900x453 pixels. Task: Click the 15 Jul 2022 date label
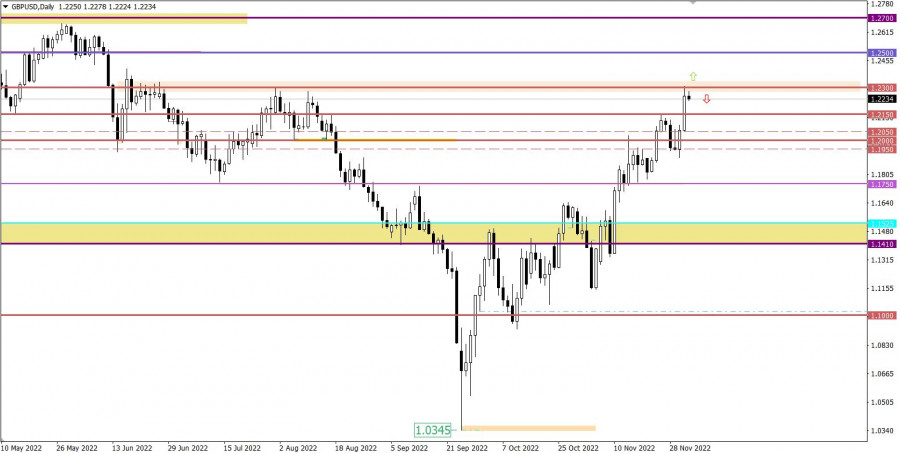243,447
